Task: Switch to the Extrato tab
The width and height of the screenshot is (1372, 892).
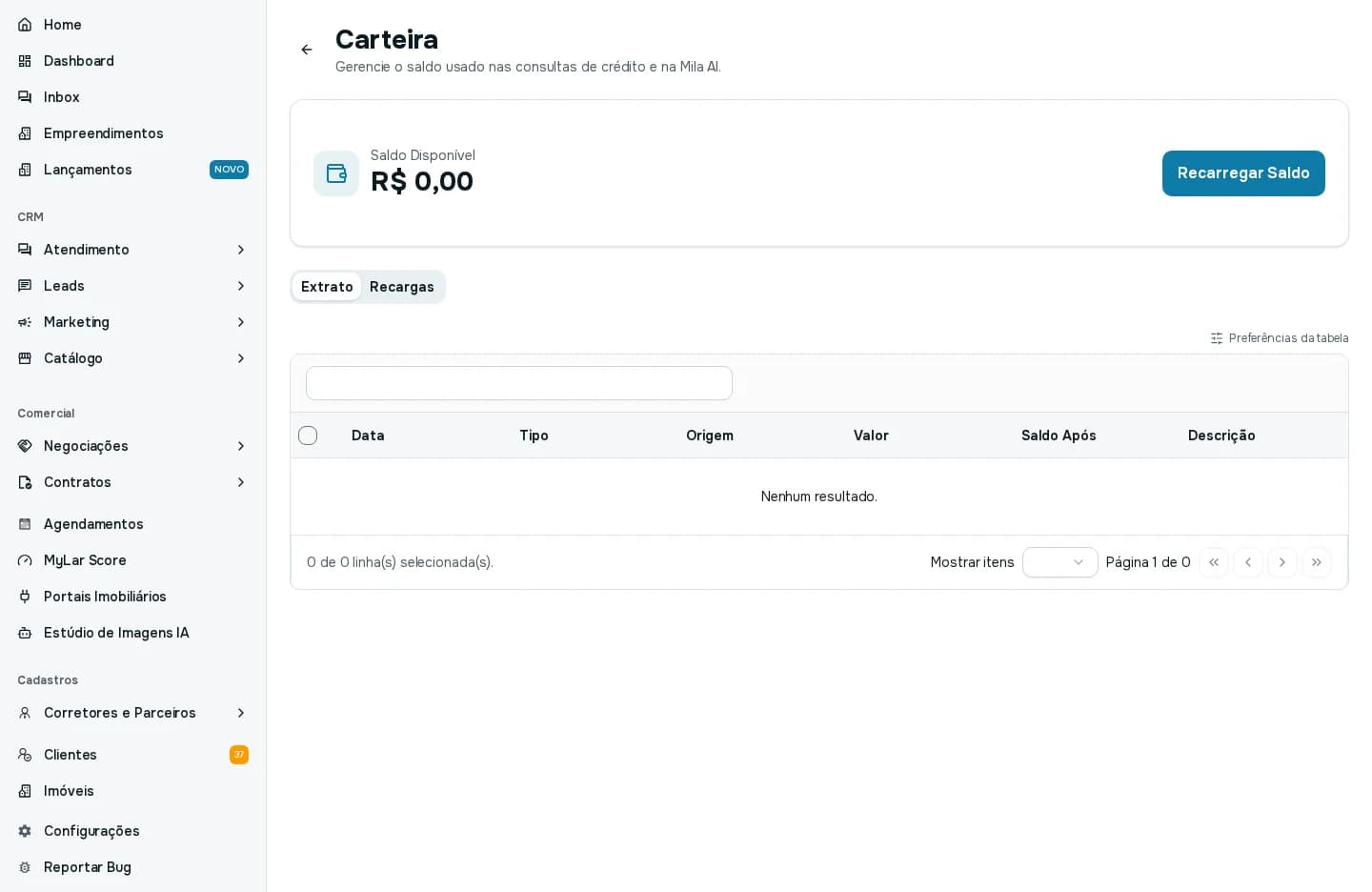Action: pyautogui.click(x=327, y=287)
